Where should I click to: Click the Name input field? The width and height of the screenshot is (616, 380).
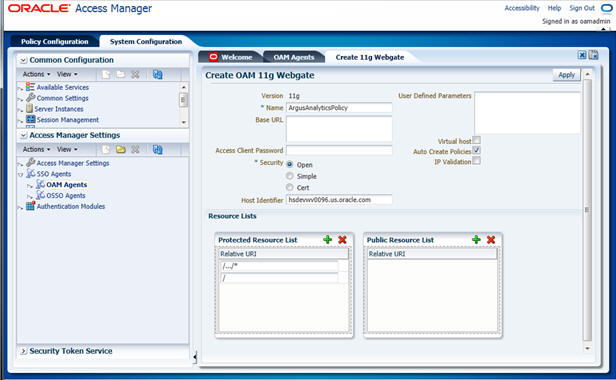(x=339, y=108)
